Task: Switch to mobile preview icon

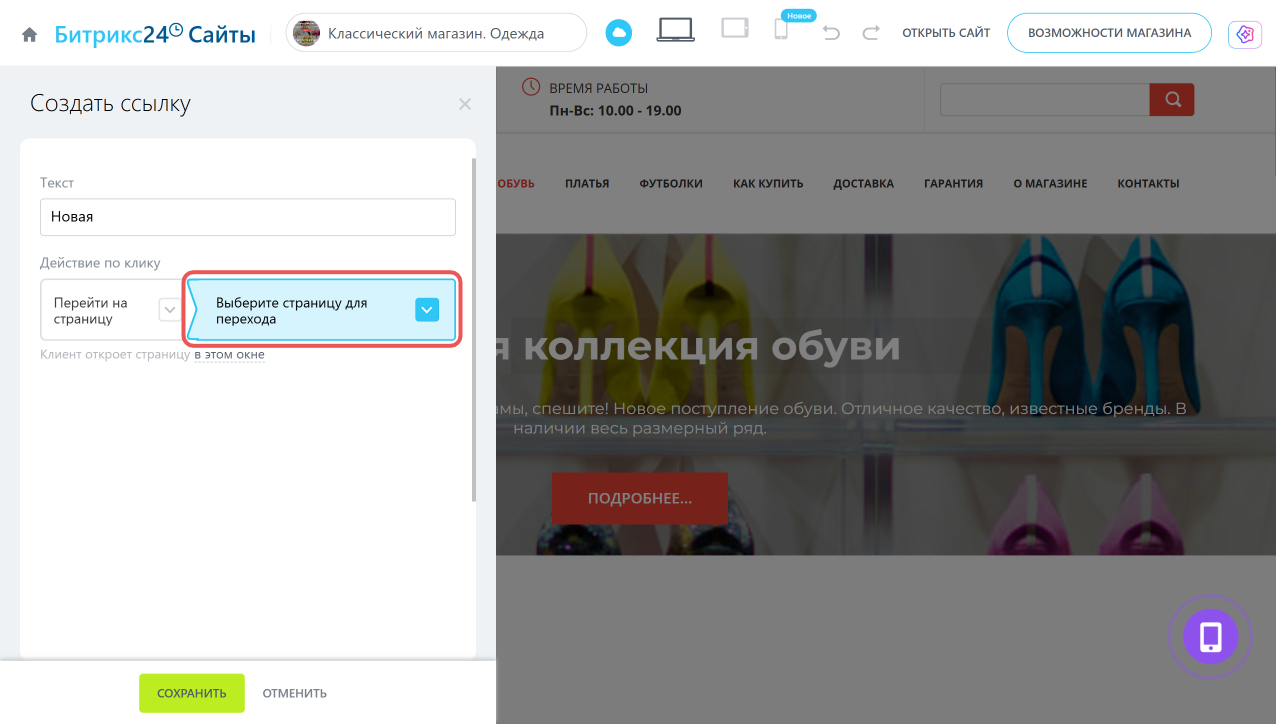Action: (x=781, y=31)
